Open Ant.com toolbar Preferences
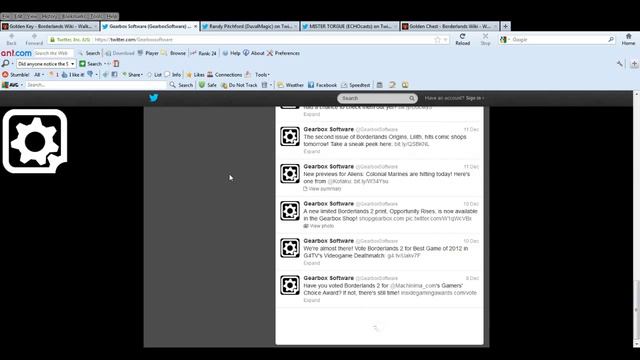 pos(283,53)
